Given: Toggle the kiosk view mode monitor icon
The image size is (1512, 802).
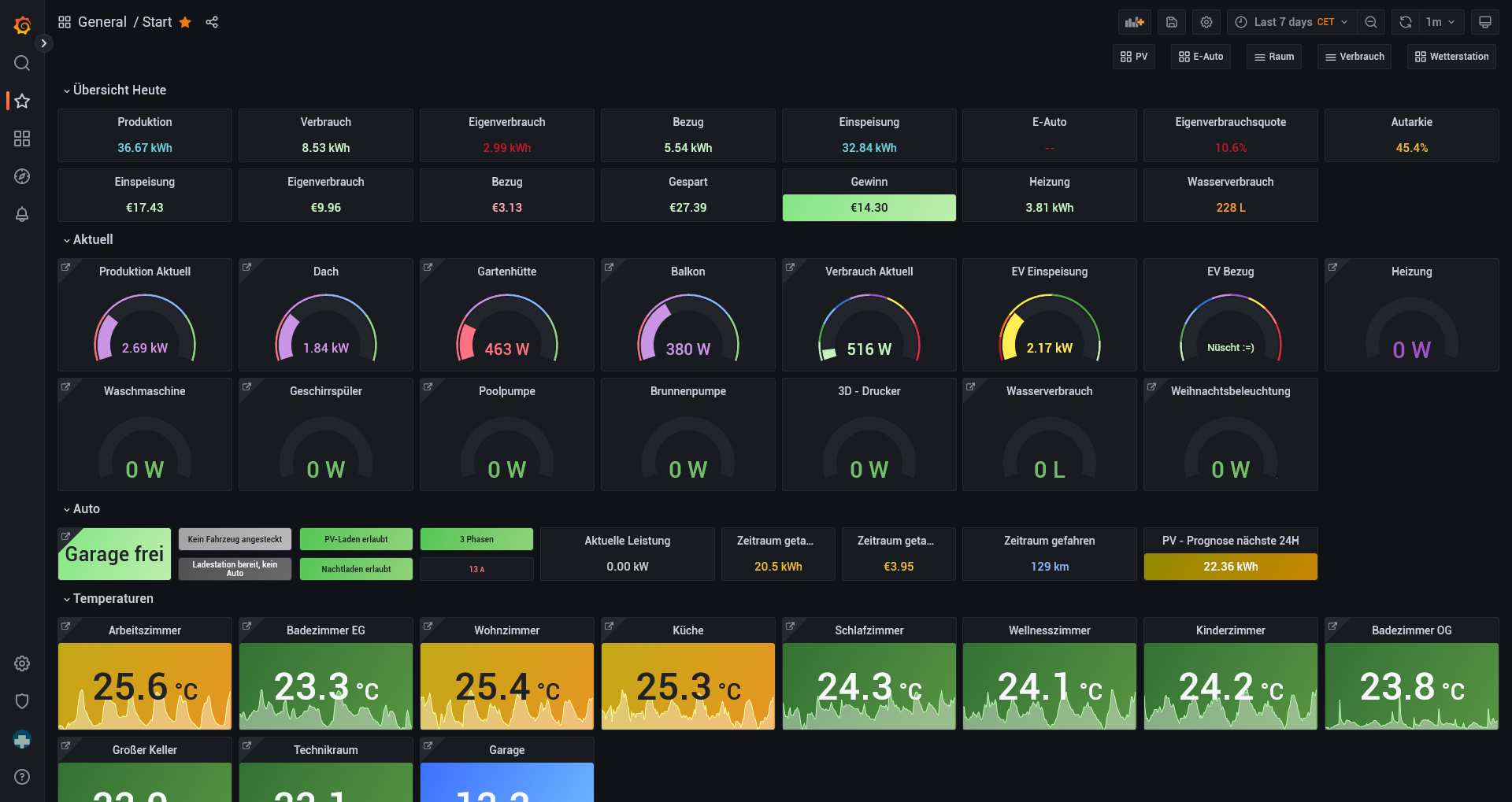Looking at the screenshot, I should pyautogui.click(x=1485, y=22).
